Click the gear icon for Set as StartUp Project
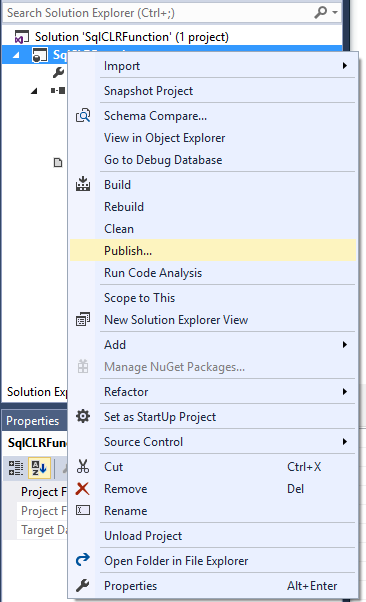This screenshot has height=602, width=366. click(x=83, y=416)
